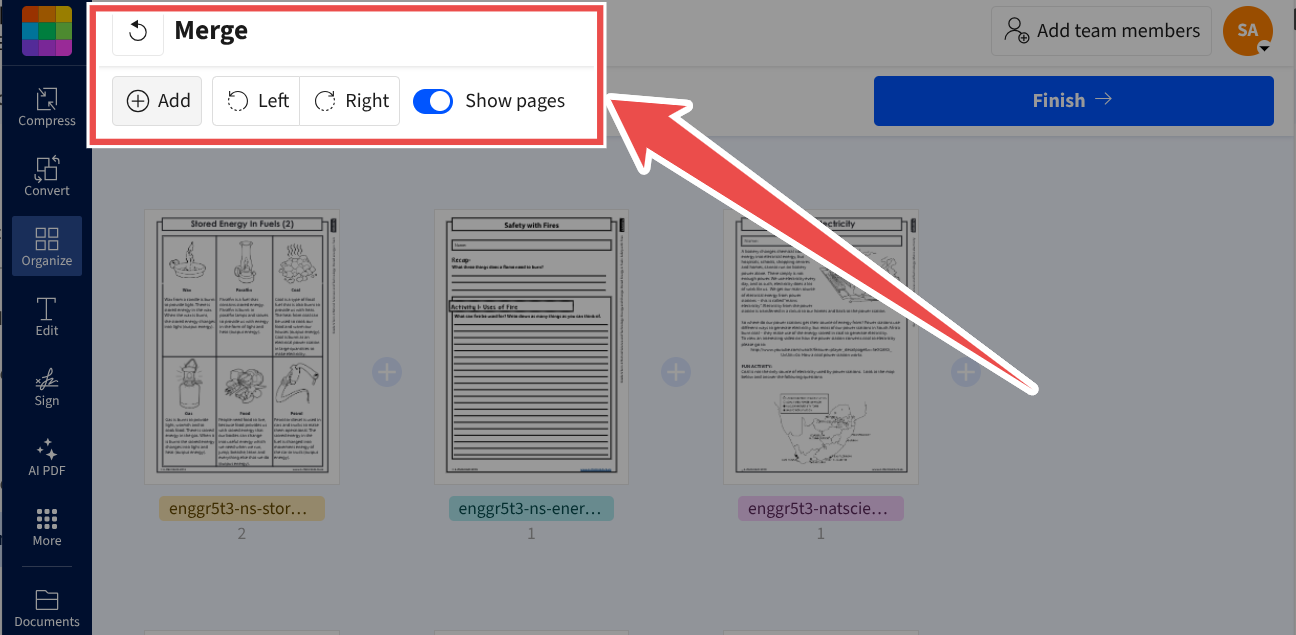Click the More tools icon
1296x635 pixels.
(46, 527)
